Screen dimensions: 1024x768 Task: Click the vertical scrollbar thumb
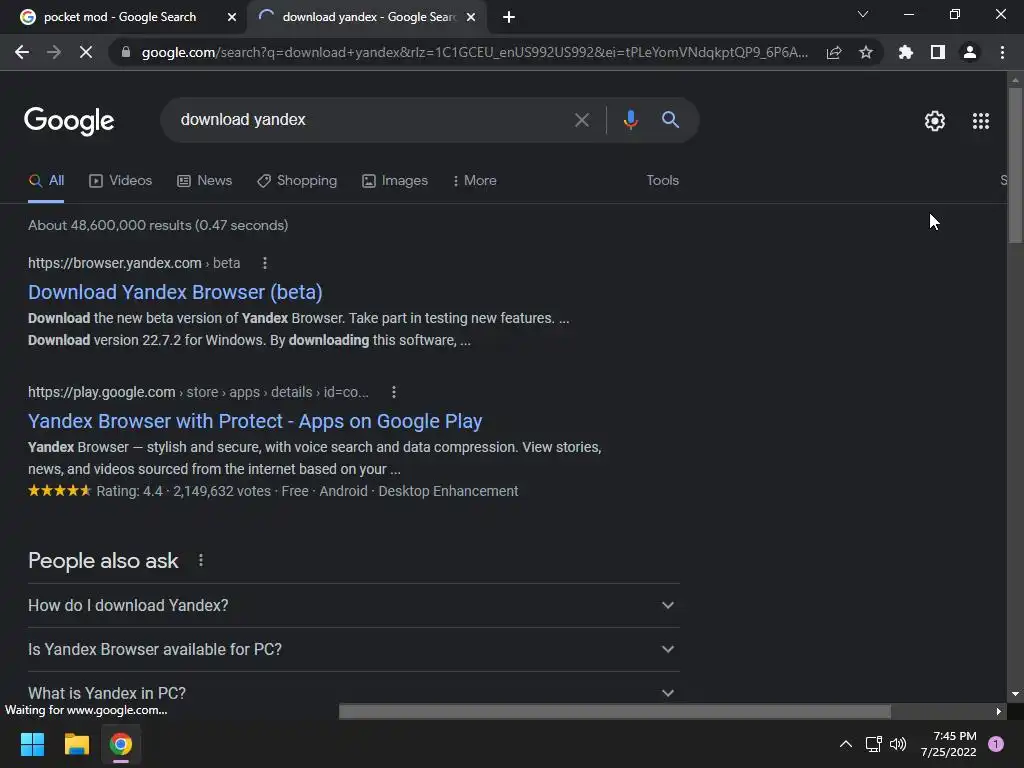[x=1015, y=165]
